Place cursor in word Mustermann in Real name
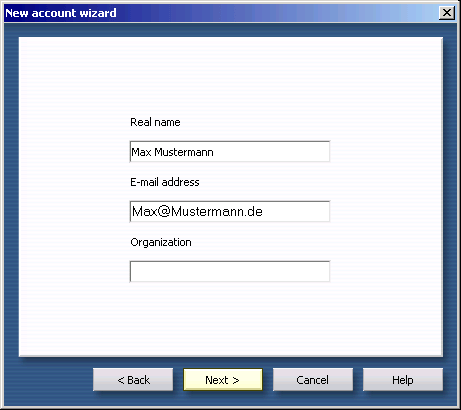 click(x=184, y=152)
